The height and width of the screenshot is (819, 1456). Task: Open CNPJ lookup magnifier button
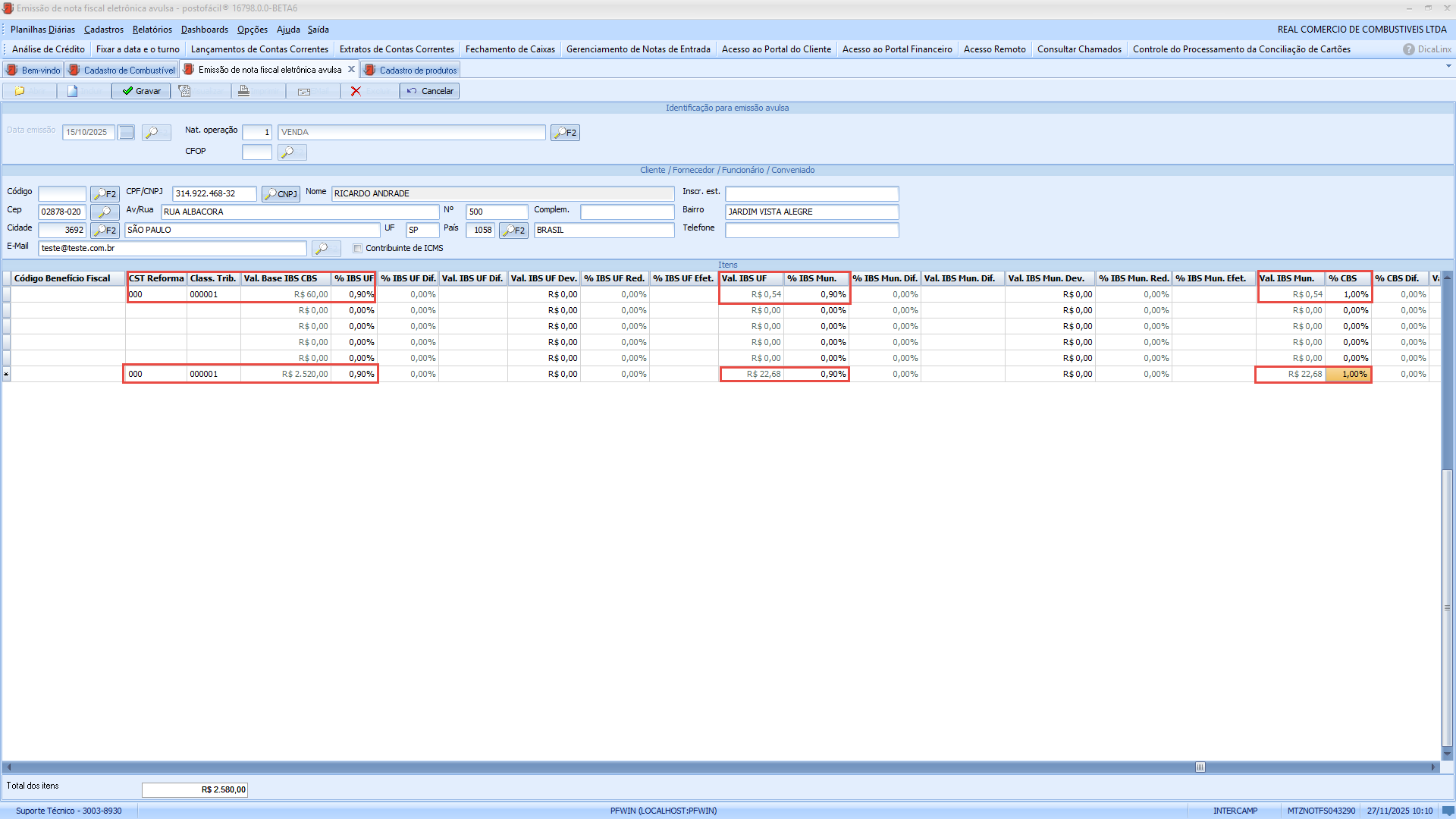281,194
